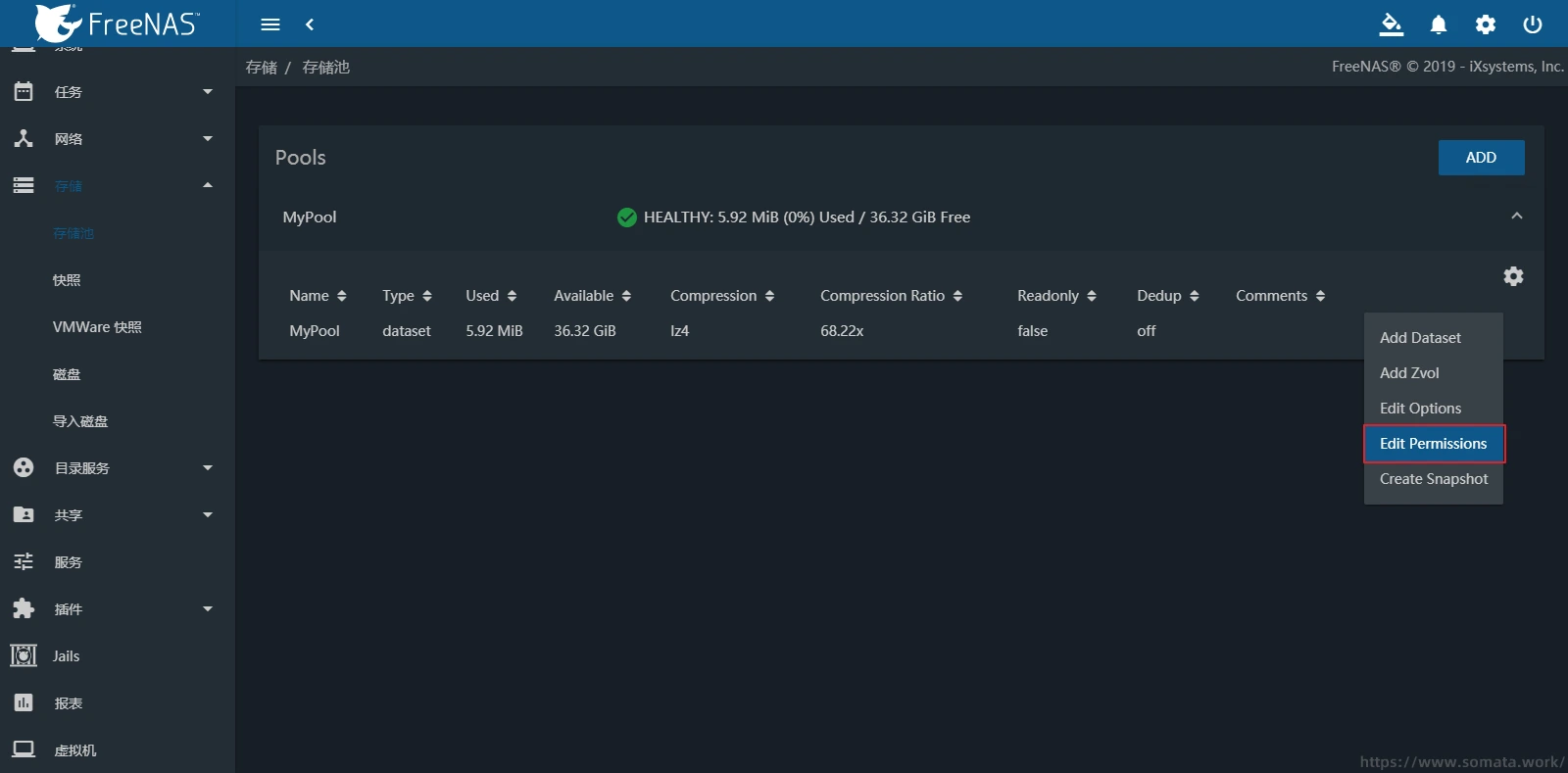Screen dimensions: 1568x773
Task: Click the ADD button for pools
Action: pyautogui.click(x=1480, y=158)
